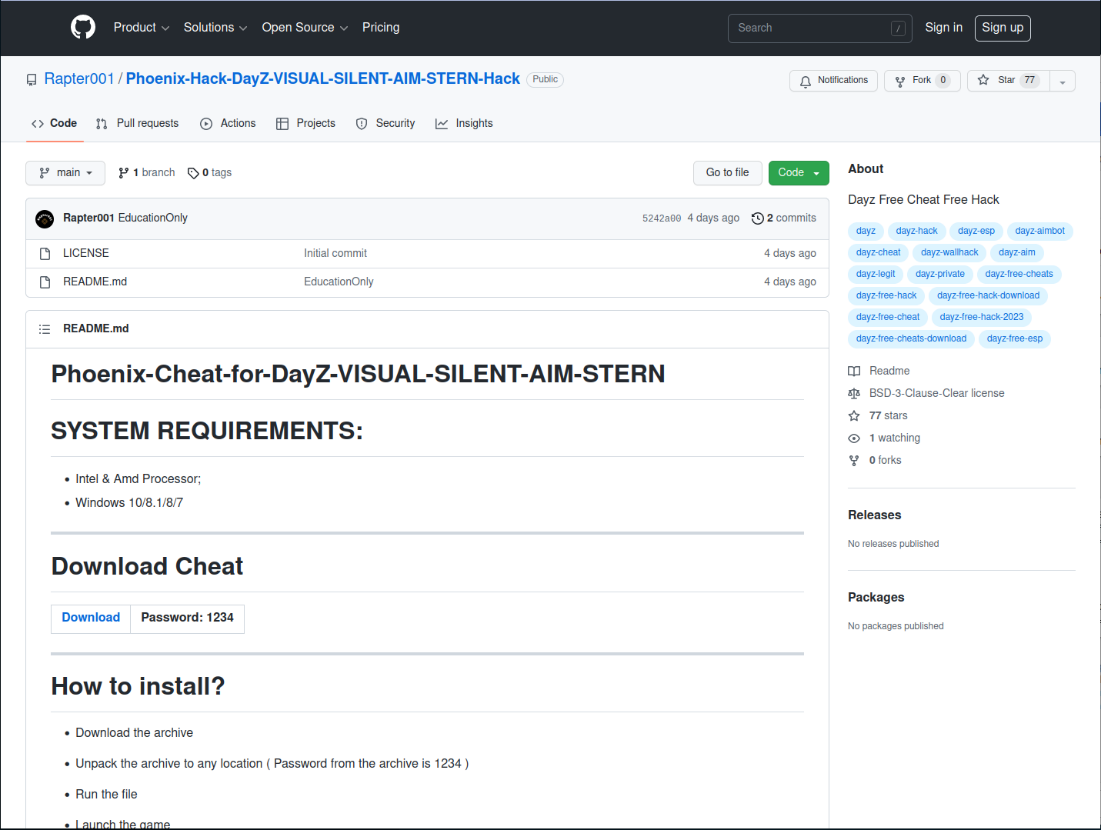This screenshot has height=830, width=1101.
Task: Click the Sign in link
Action: [943, 27]
